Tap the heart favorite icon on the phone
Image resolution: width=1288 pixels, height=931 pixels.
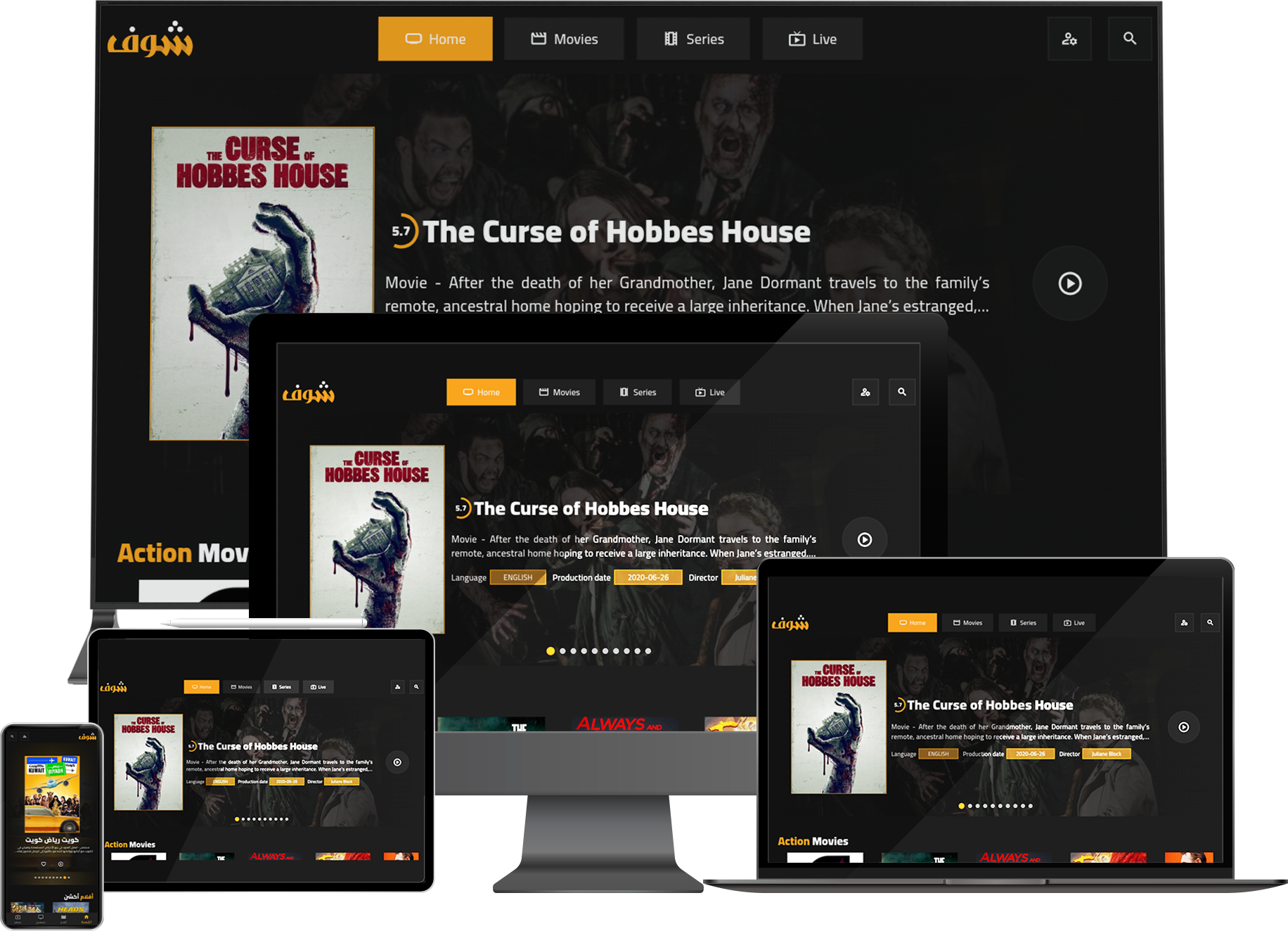[x=44, y=863]
